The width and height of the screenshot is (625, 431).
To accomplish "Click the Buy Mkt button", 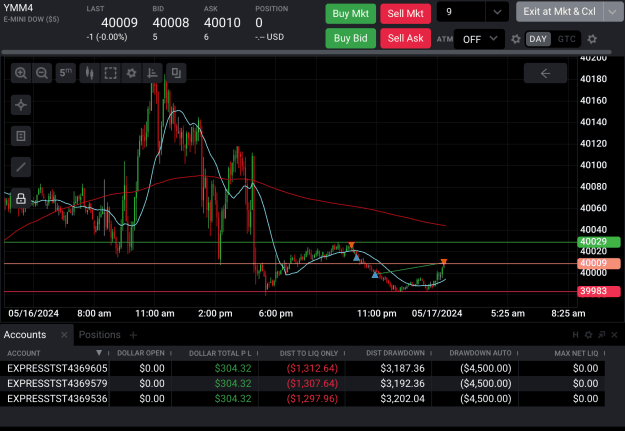I will tap(350, 14).
